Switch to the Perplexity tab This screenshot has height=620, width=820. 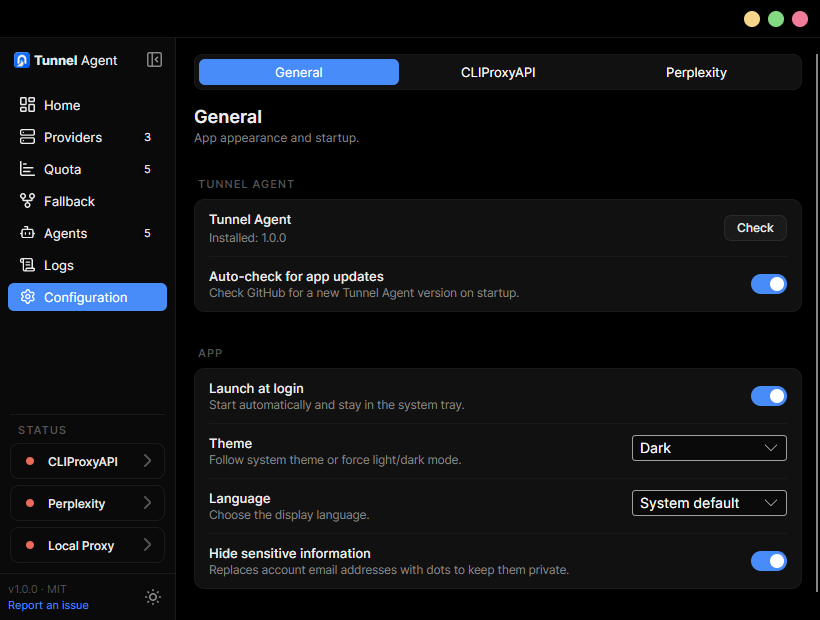pos(696,72)
